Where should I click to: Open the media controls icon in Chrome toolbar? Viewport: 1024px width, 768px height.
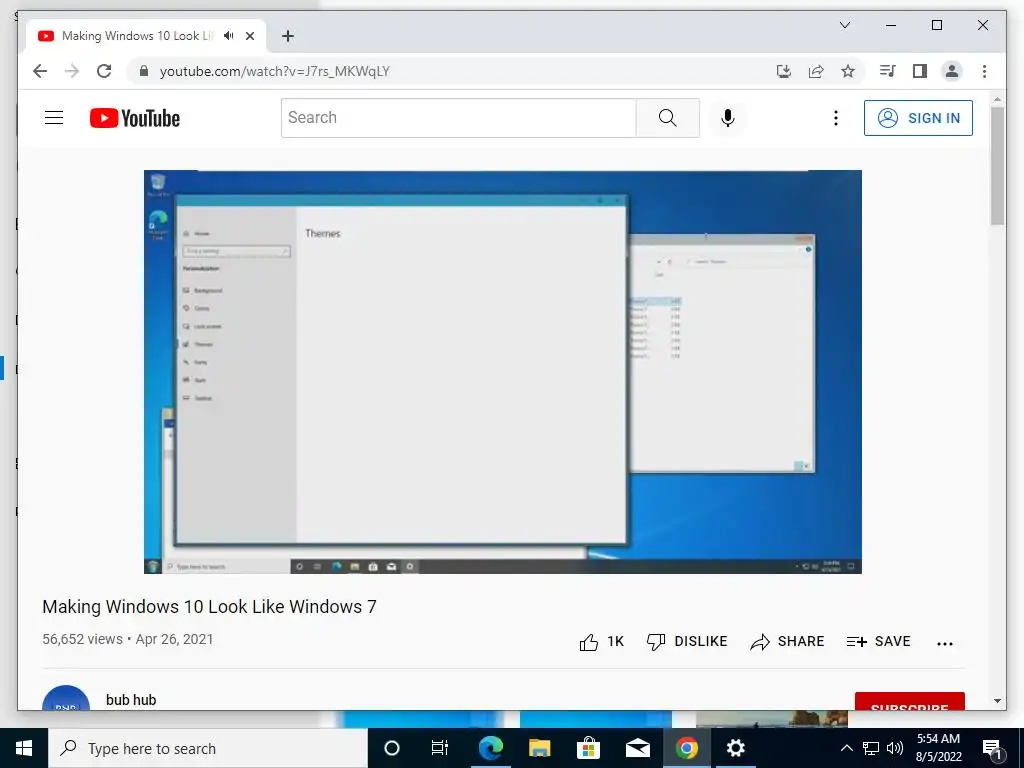click(x=887, y=71)
